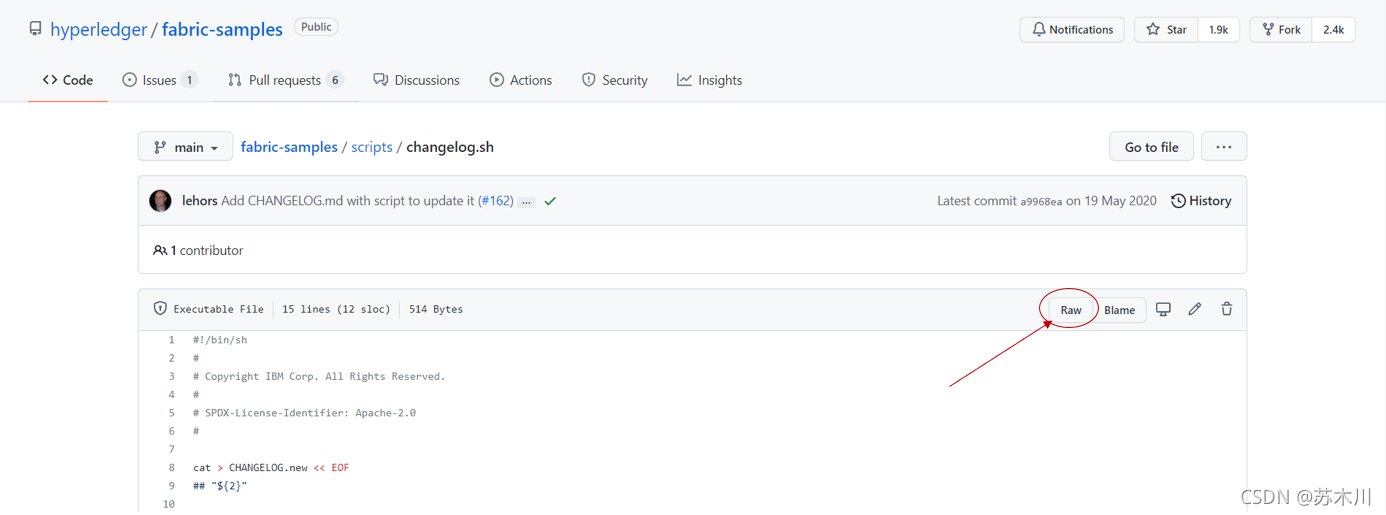1386x515 pixels.
Task: Star the repository
Action: point(1166,30)
